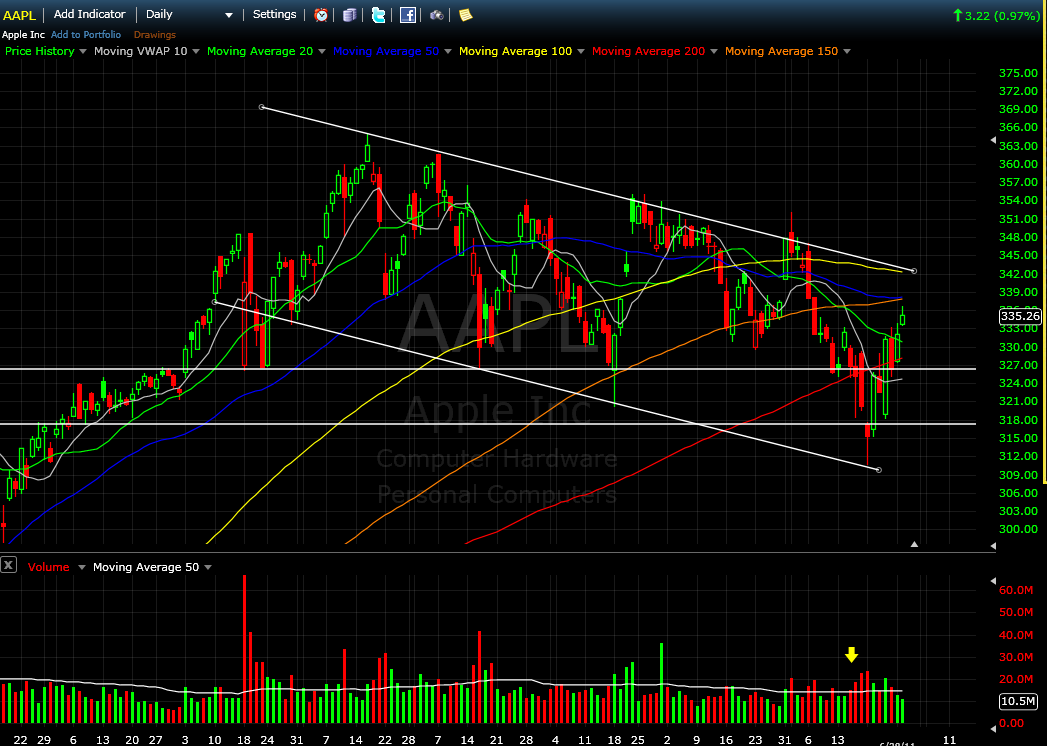Expand the Price History indicator menu
This screenshot has height=746, width=1047.
click(x=83, y=51)
